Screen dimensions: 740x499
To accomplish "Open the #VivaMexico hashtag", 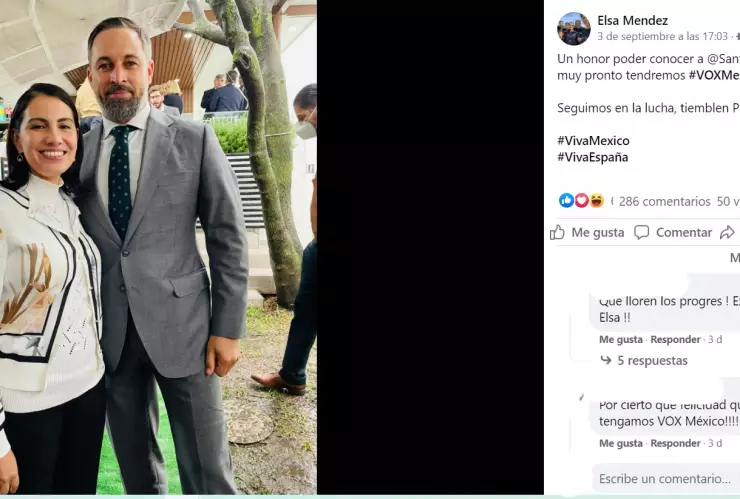I will [593, 141].
